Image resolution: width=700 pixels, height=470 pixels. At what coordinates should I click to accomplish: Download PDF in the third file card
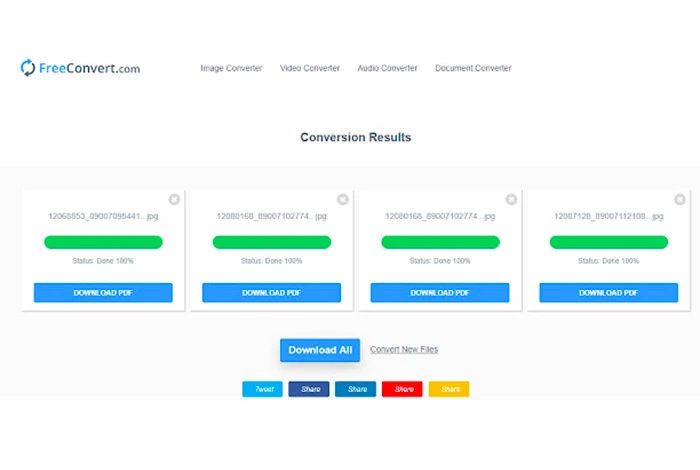click(x=440, y=292)
